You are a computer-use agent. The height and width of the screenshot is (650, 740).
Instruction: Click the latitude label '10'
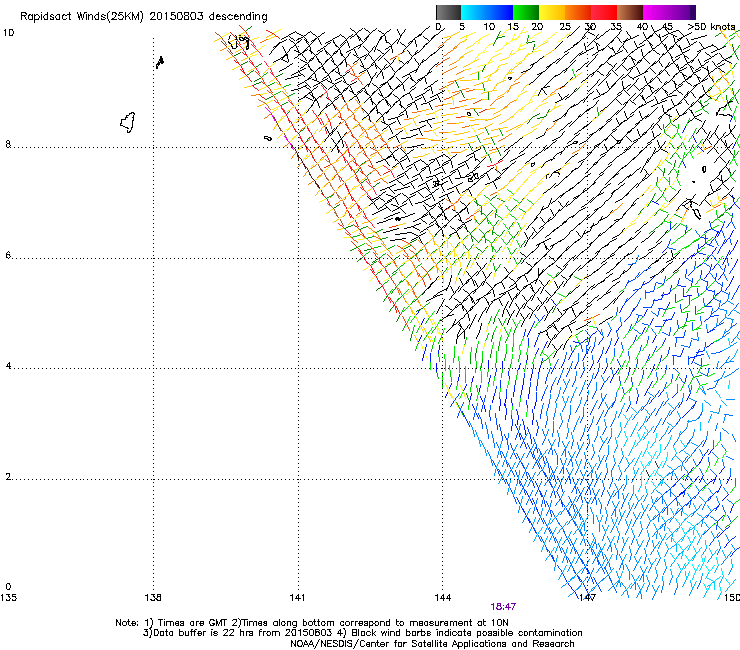coord(8,33)
